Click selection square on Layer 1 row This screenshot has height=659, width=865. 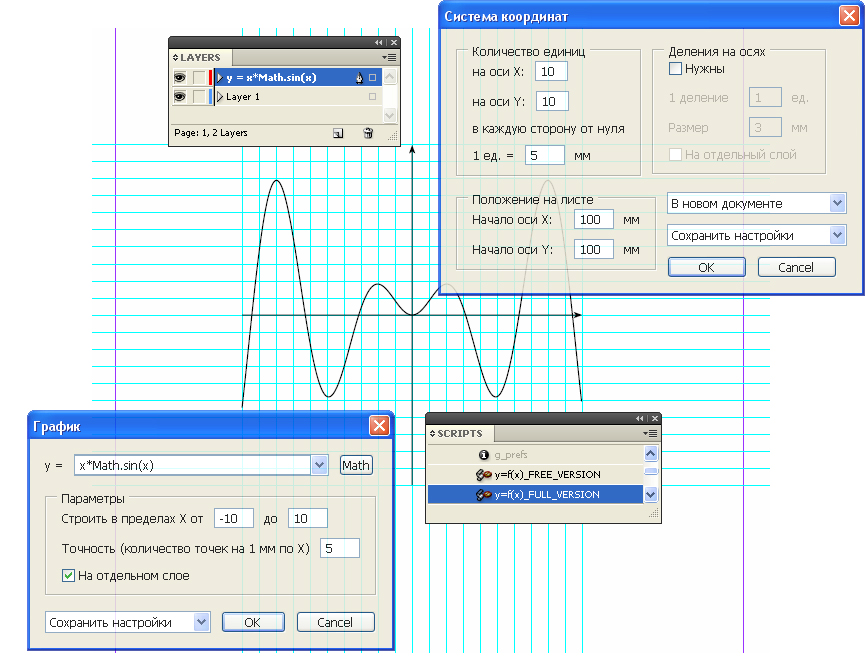point(372,97)
